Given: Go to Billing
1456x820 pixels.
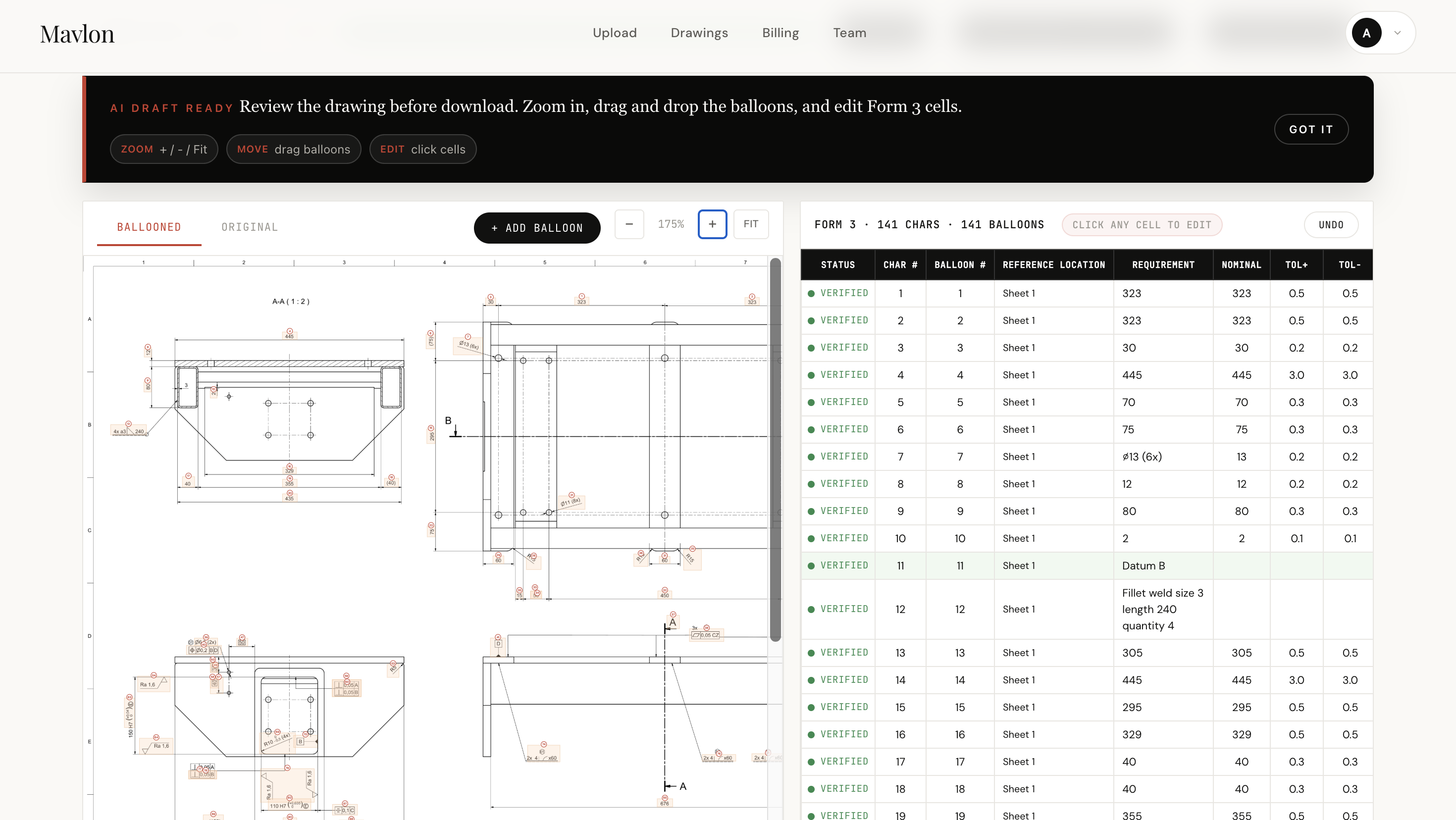Looking at the screenshot, I should pyautogui.click(x=780, y=33).
